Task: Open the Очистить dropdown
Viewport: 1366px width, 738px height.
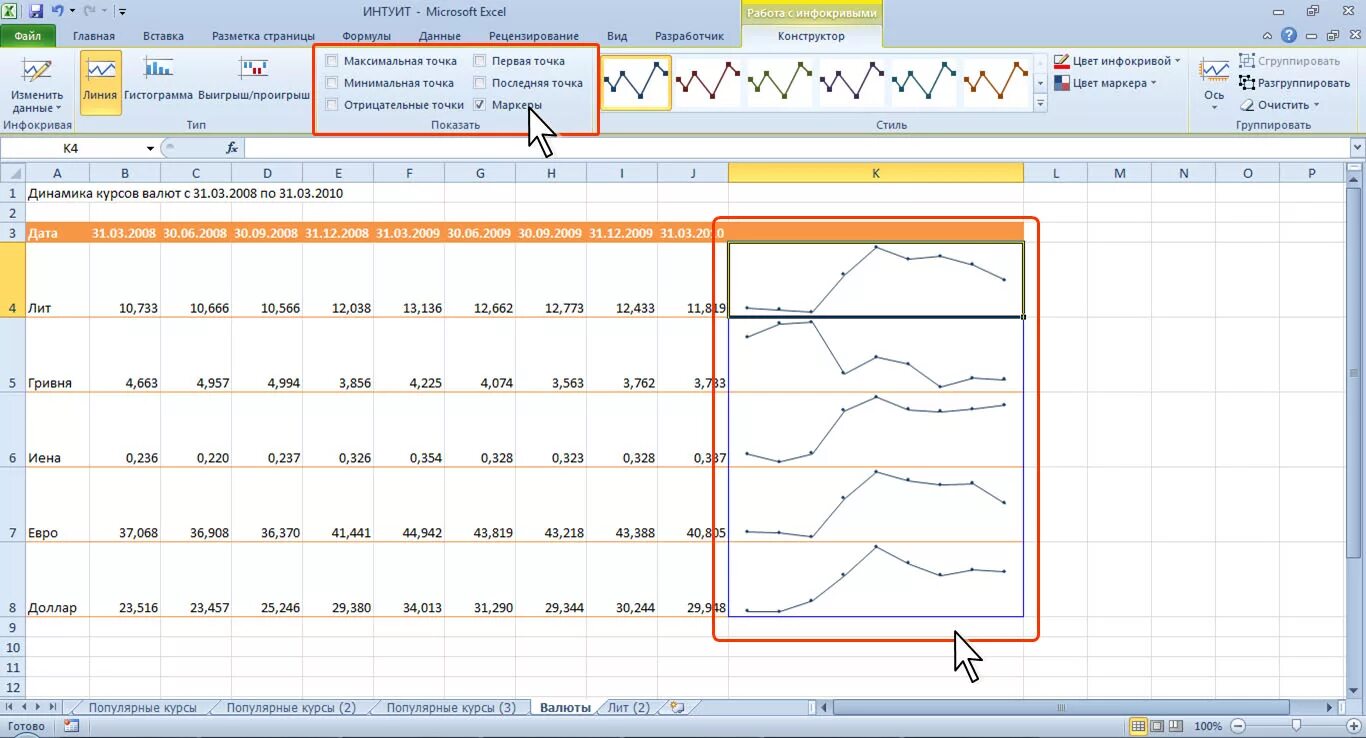Action: click(1279, 105)
